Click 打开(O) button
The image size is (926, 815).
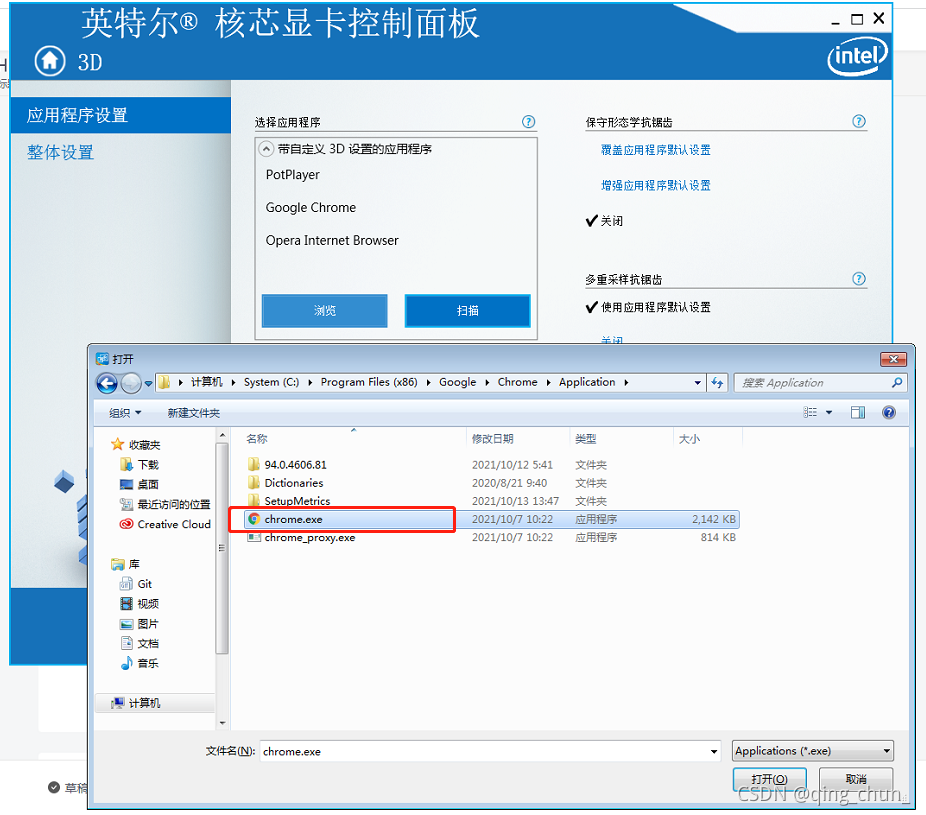(770, 779)
